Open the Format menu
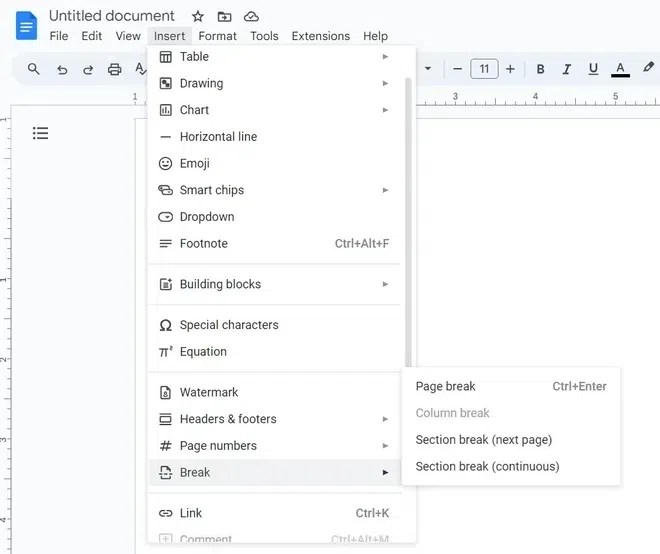Image resolution: width=660 pixels, height=554 pixels. click(x=217, y=36)
